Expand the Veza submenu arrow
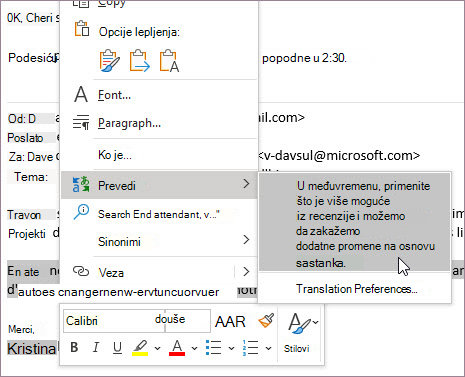Viewport: 465px width, 377px height. [246, 271]
